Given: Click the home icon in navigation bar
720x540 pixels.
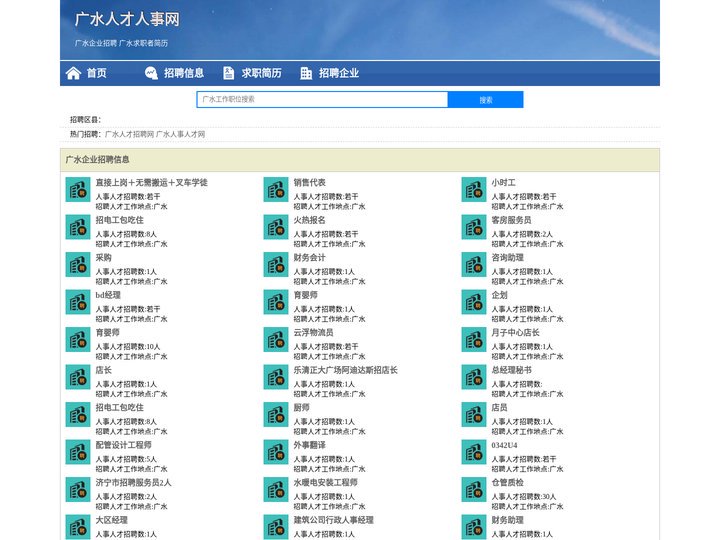Looking at the screenshot, I should 73,73.
